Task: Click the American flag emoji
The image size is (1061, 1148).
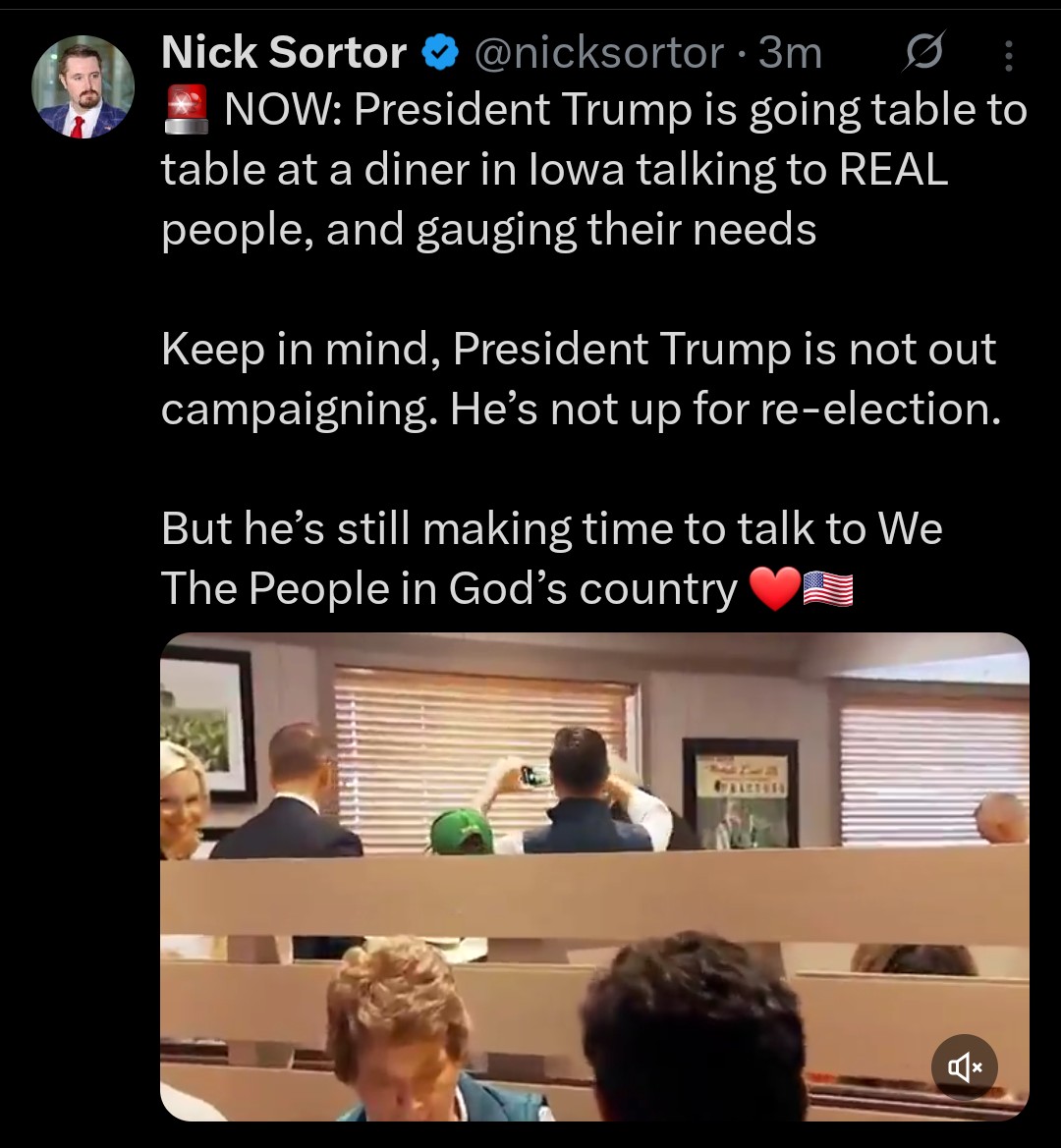Action: (828, 588)
